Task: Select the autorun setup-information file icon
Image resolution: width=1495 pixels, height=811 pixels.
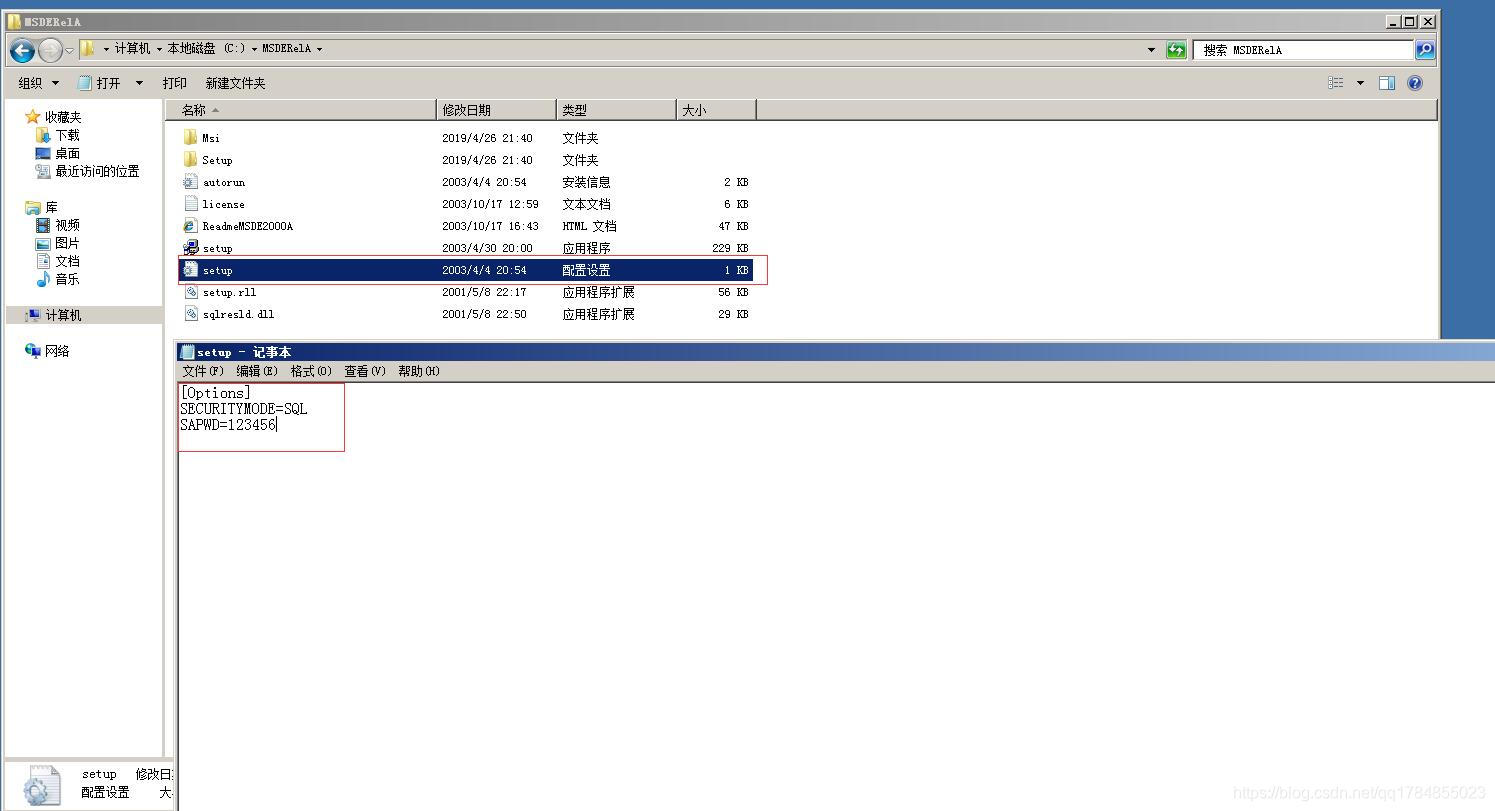Action: click(x=190, y=182)
